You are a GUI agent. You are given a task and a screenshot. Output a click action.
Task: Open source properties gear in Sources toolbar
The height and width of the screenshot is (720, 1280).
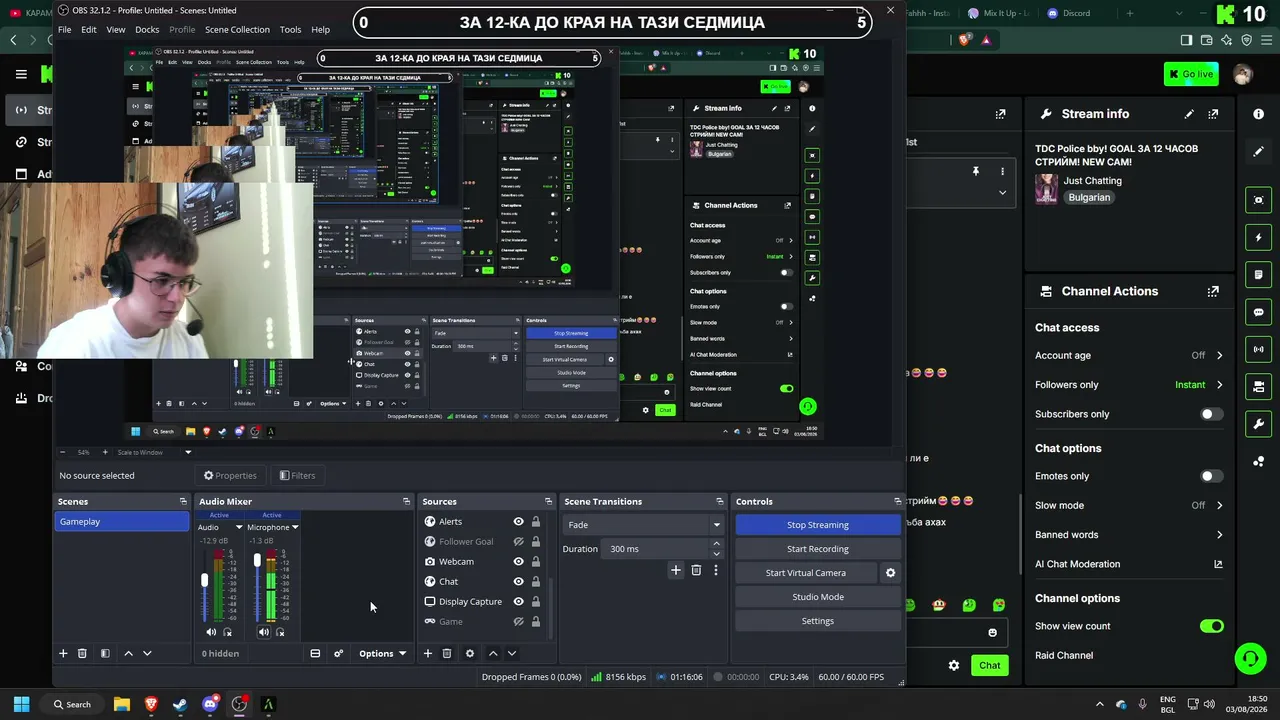pyautogui.click(x=470, y=653)
